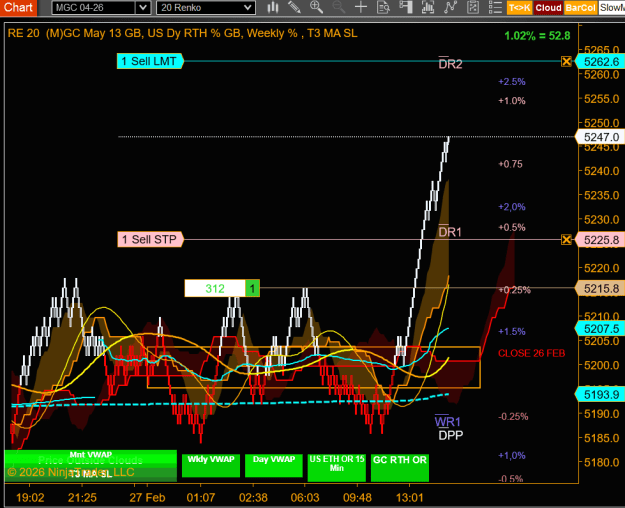Image resolution: width=625 pixels, height=508 pixels.
Task: Click the +0.5% level label
Action: point(512,227)
